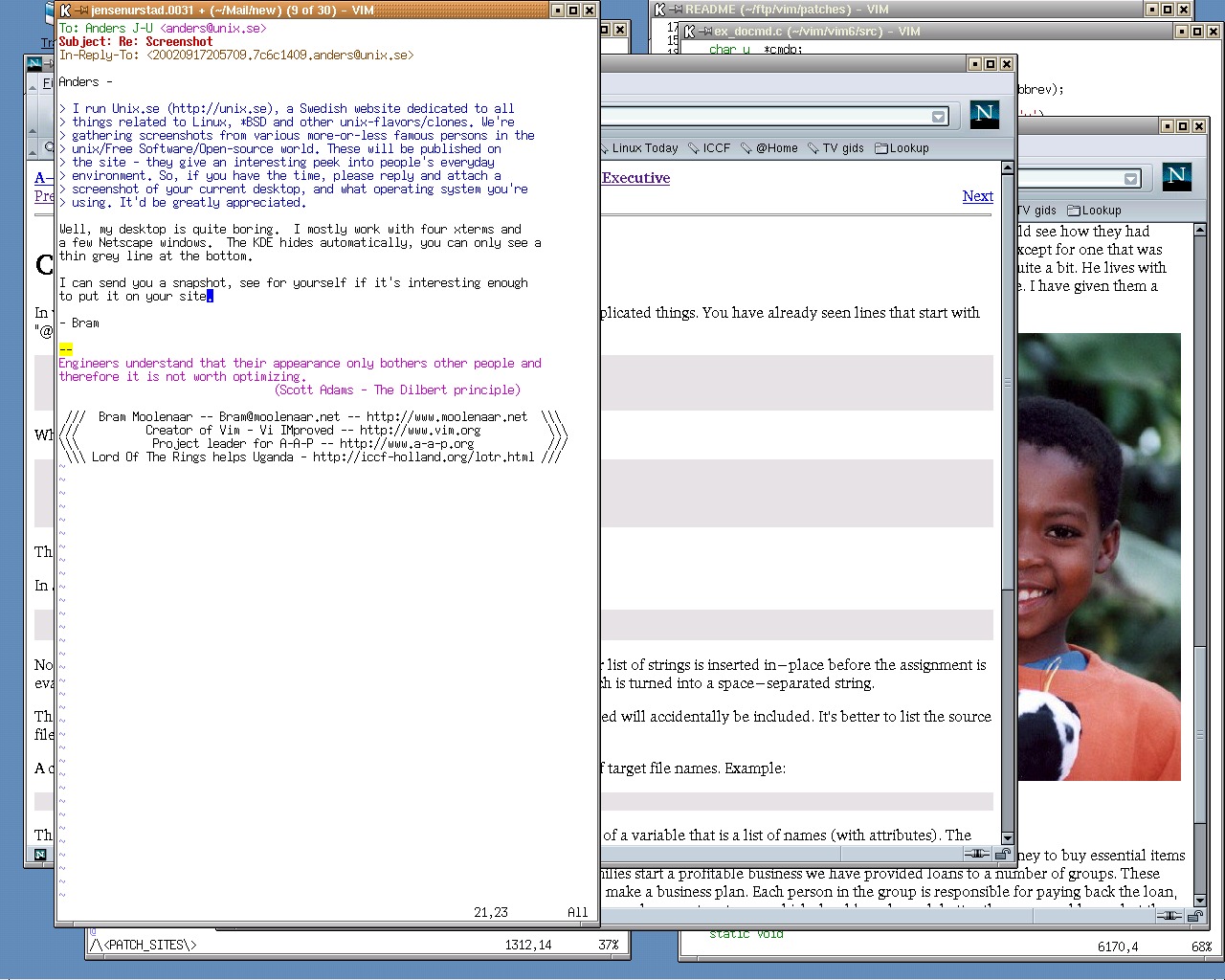This screenshot has height=980, width=1225.
Task: Click the connection status icon in the right Netscape status bar
Action: click(x=1169, y=916)
